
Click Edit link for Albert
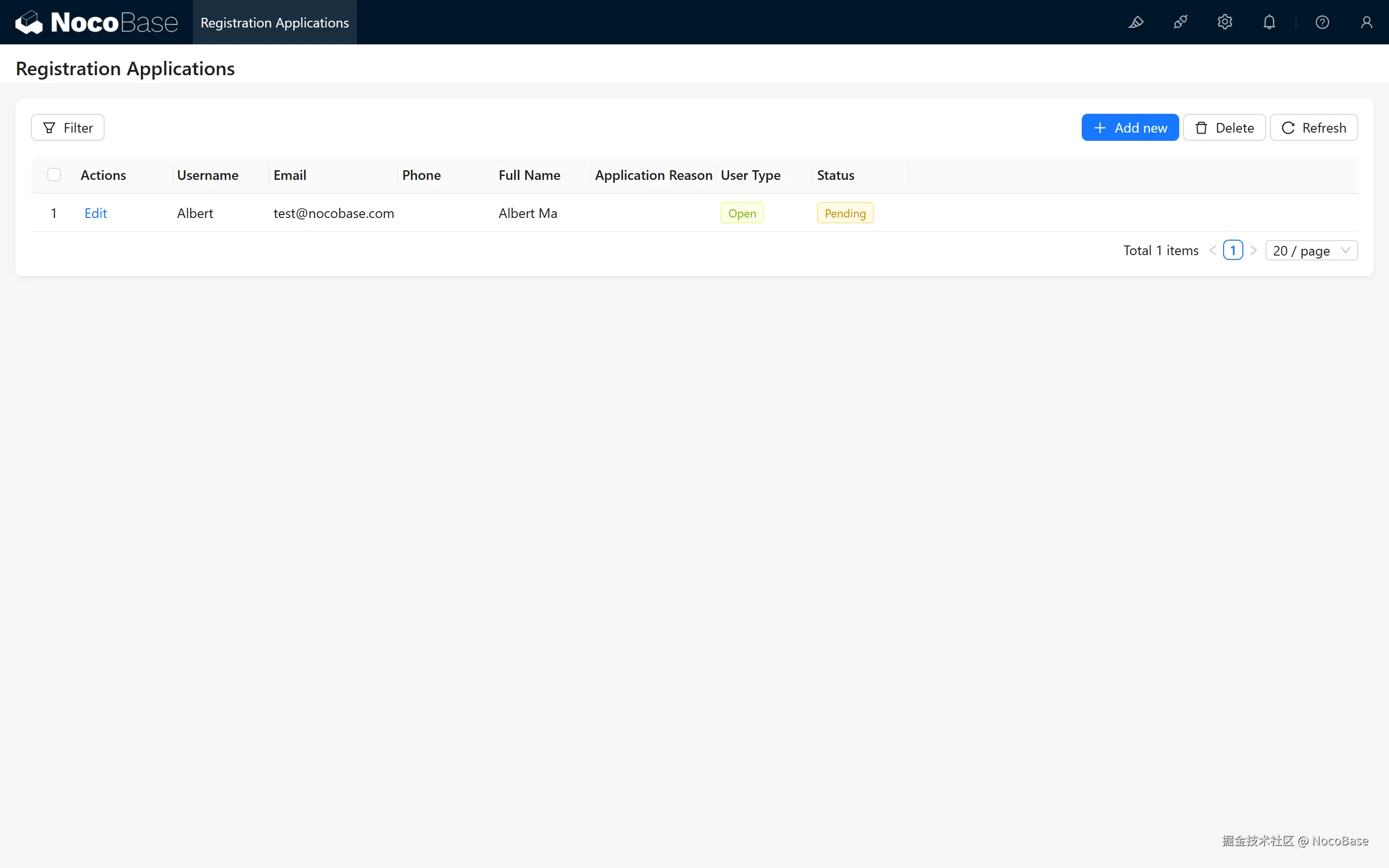tap(95, 213)
